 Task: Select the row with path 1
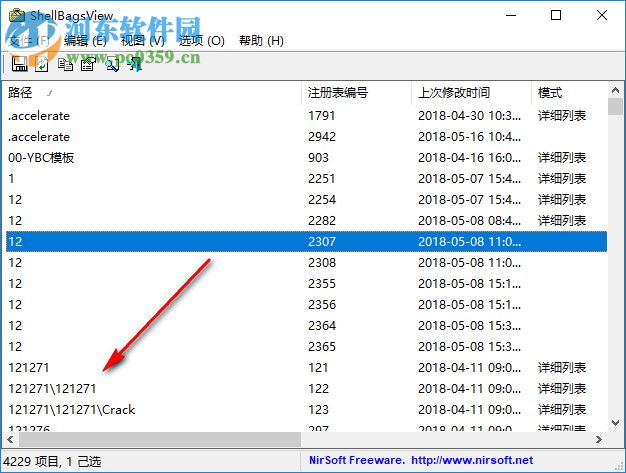tap(306, 179)
